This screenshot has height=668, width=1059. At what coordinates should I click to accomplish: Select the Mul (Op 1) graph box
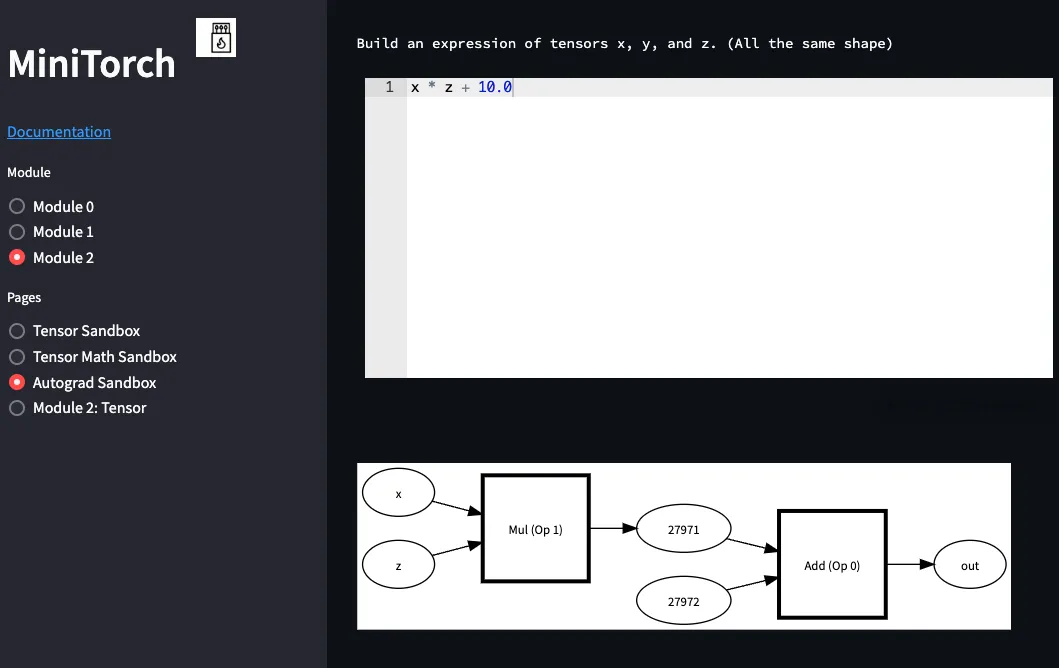pos(536,528)
